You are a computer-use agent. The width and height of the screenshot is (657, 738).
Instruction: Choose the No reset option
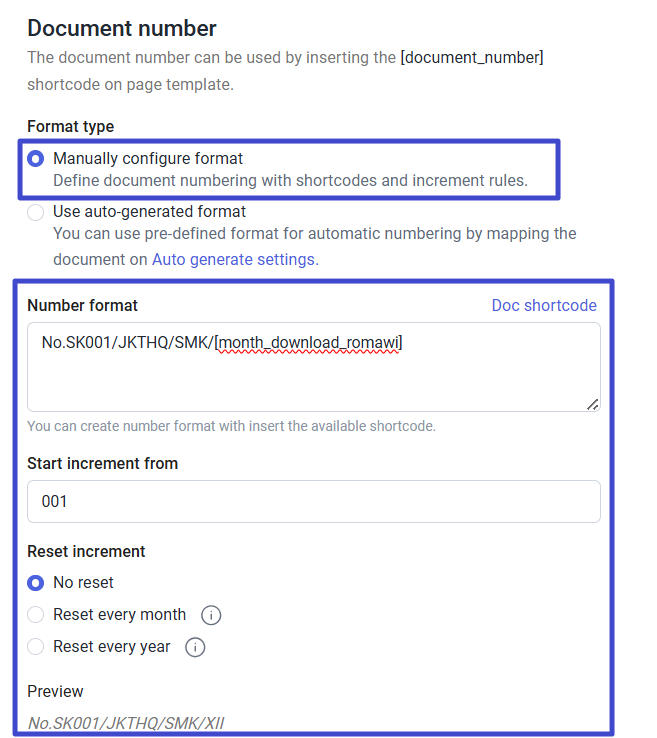[36, 583]
